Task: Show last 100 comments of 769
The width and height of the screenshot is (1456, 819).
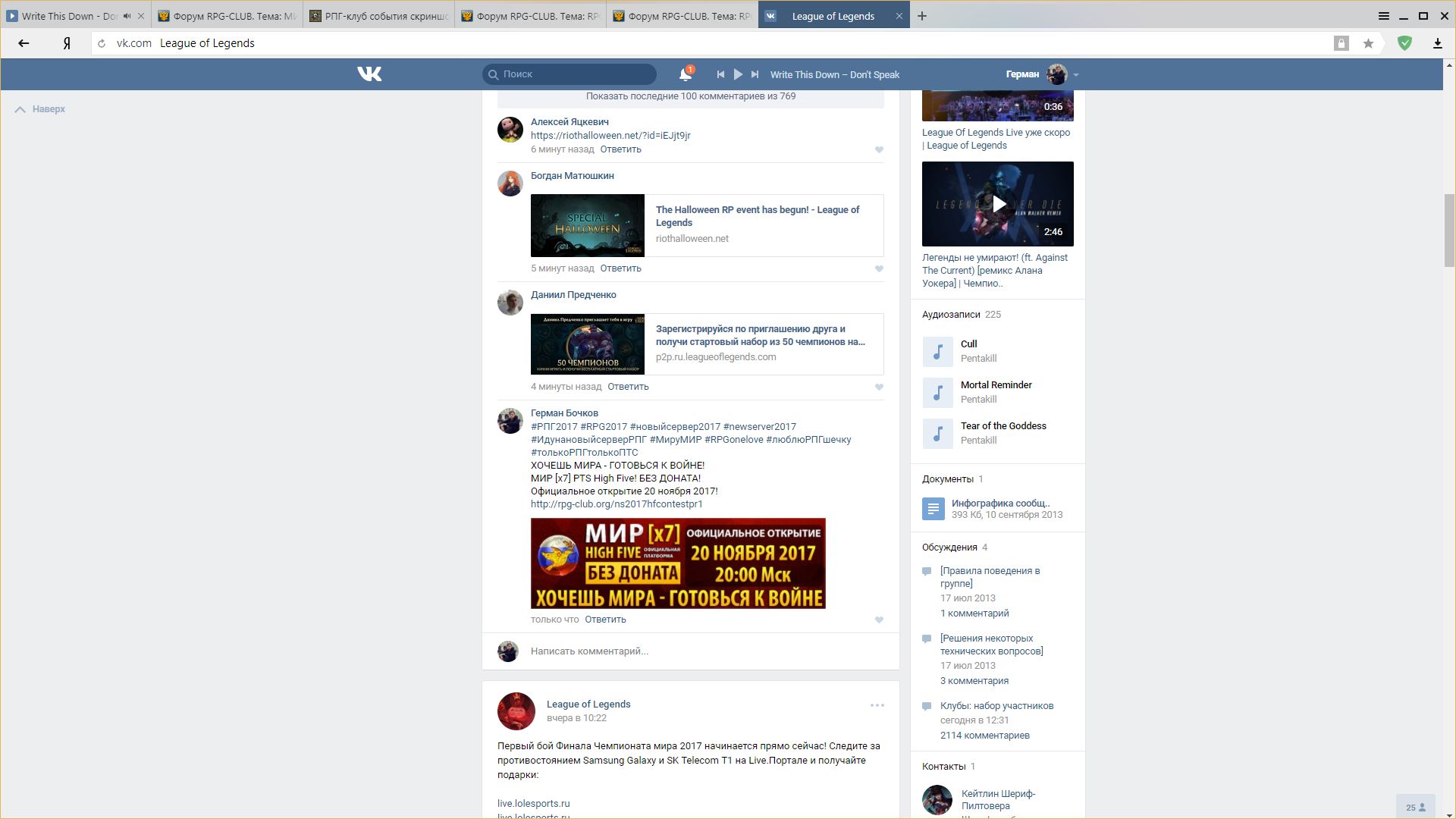Action: tap(691, 96)
